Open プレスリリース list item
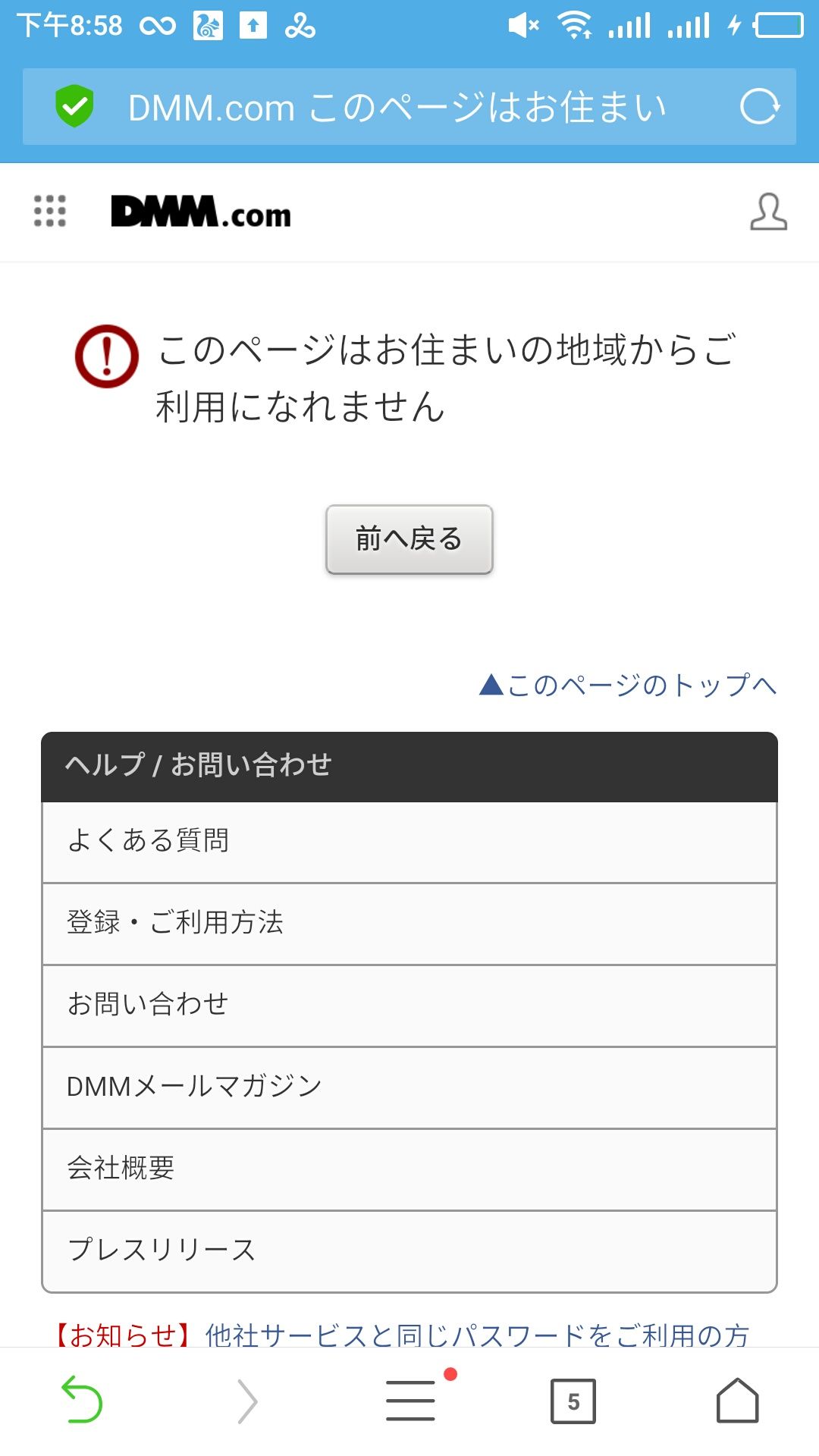Viewport: 819px width, 1456px height. (x=409, y=1250)
